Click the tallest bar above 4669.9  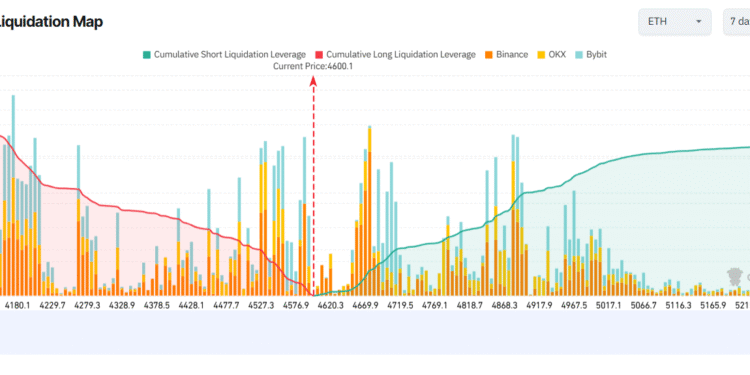coord(369,210)
